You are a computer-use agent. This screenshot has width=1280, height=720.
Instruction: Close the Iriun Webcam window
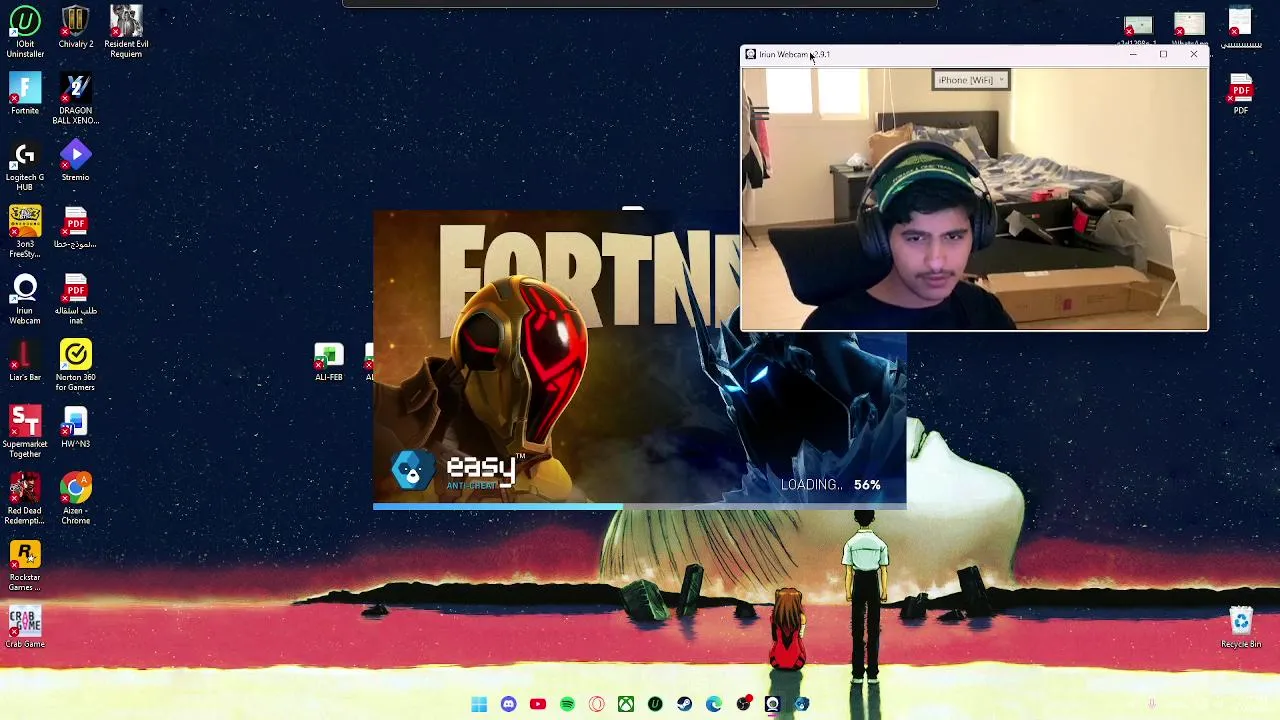click(x=1193, y=54)
